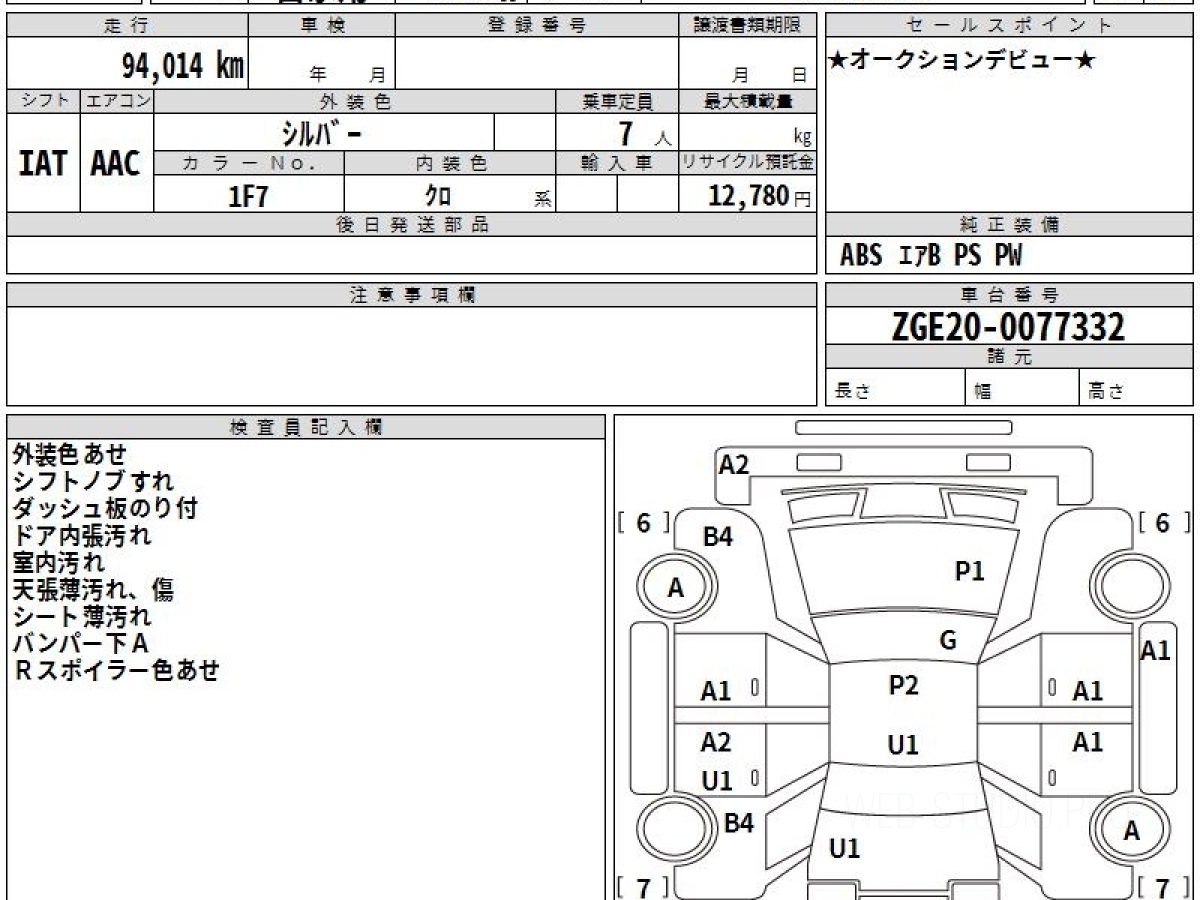Click the 純正装備 header
The height and width of the screenshot is (900, 1200).
pos(1009,225)
